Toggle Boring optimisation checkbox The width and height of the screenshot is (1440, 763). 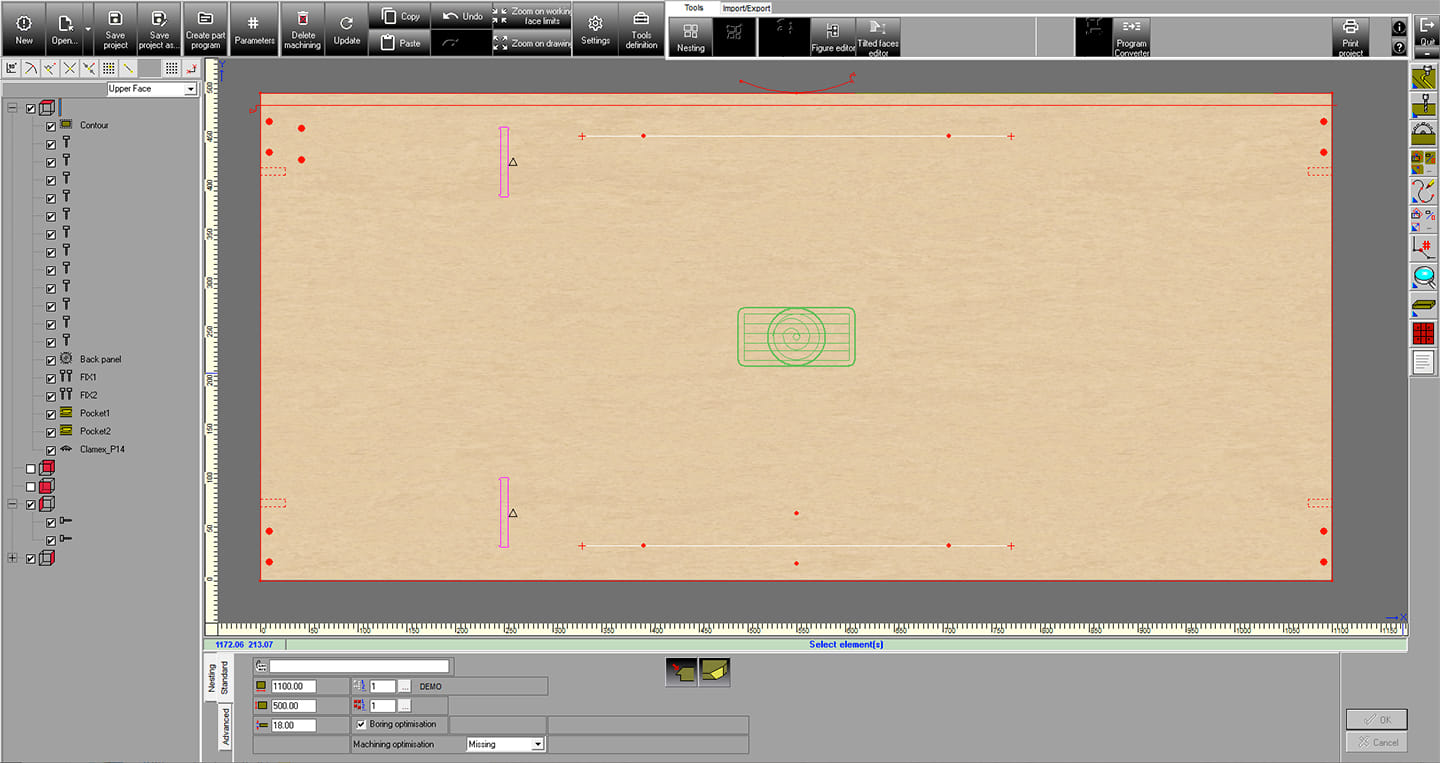pos(361,724)
